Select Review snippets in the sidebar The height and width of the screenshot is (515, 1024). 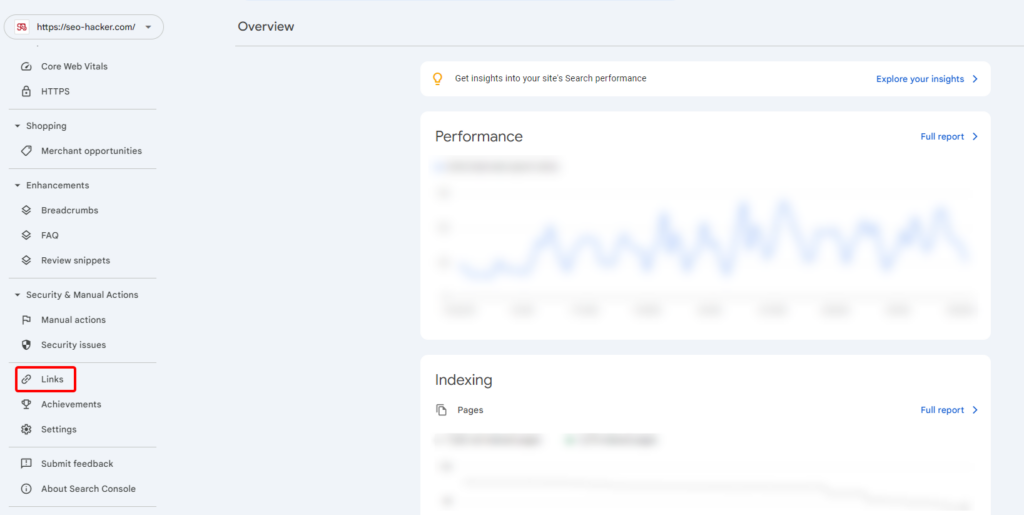click(x=75, y=261)
